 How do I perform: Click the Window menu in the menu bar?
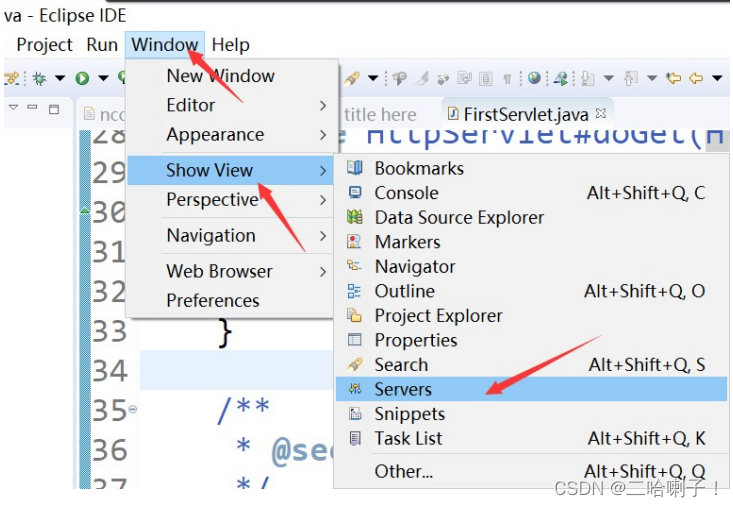165,45
